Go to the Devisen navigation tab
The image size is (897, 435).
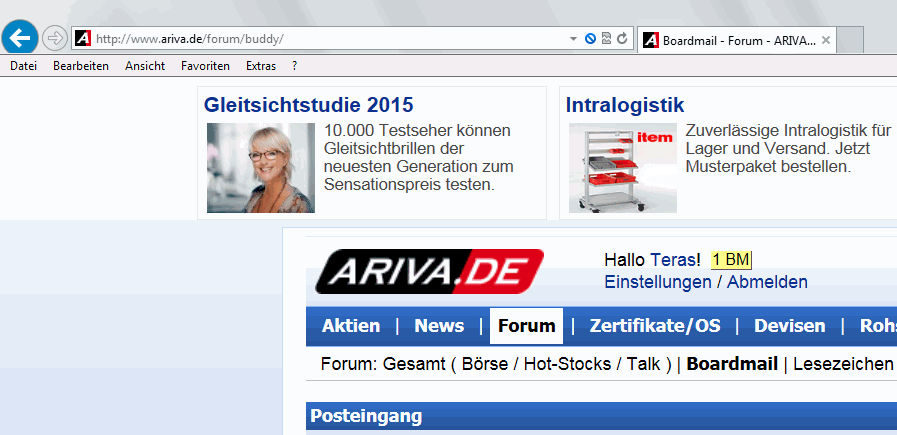pos(789,326)
